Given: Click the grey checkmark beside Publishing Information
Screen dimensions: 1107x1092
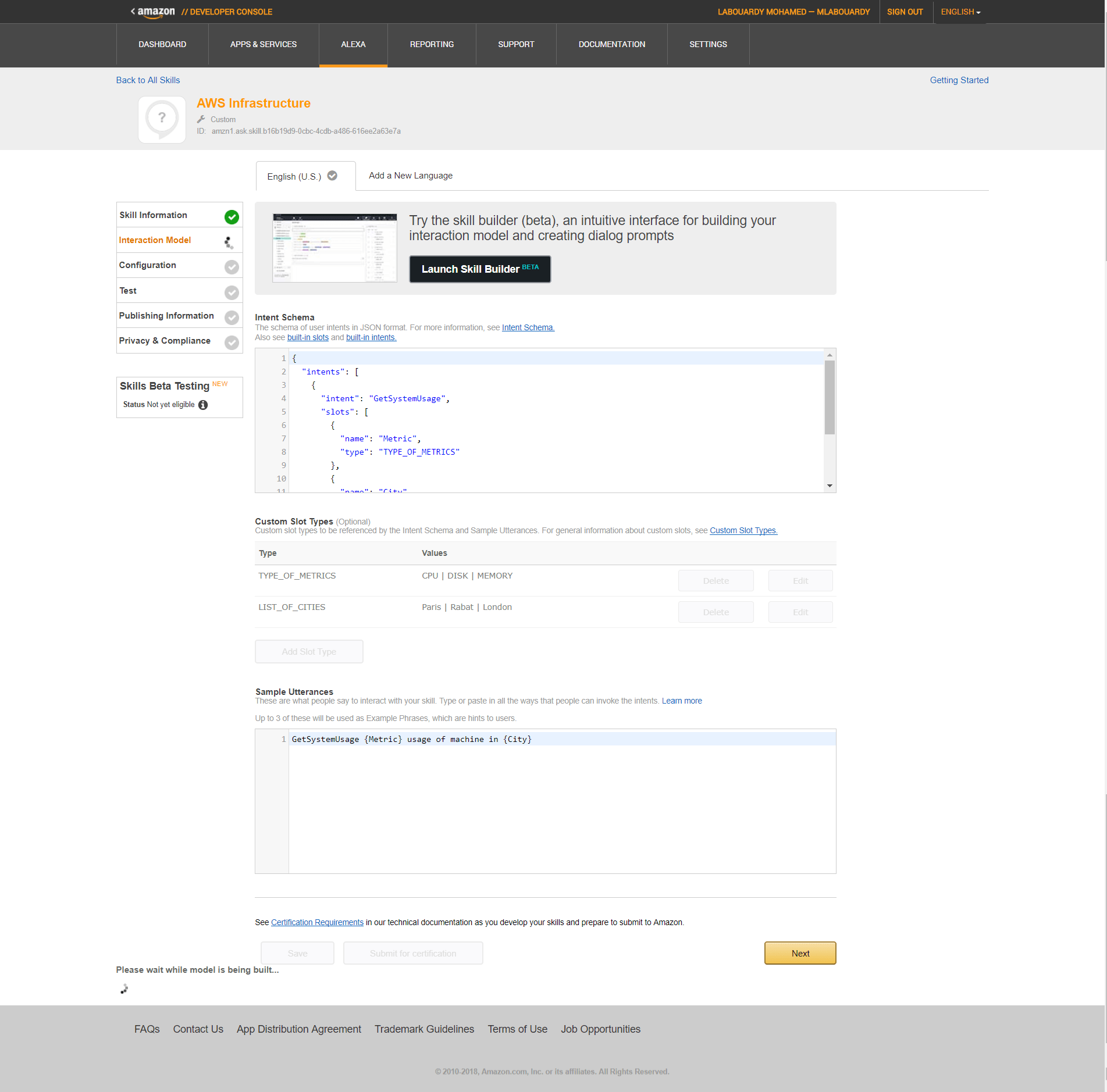Looking at the screenshot, I should coord(232,317).
